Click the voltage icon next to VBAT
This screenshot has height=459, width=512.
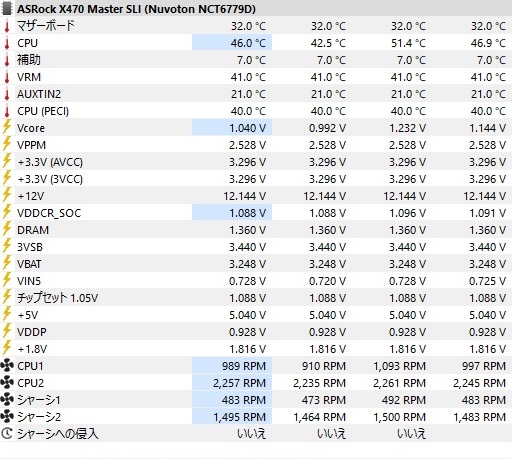click(x=7, y=263)
